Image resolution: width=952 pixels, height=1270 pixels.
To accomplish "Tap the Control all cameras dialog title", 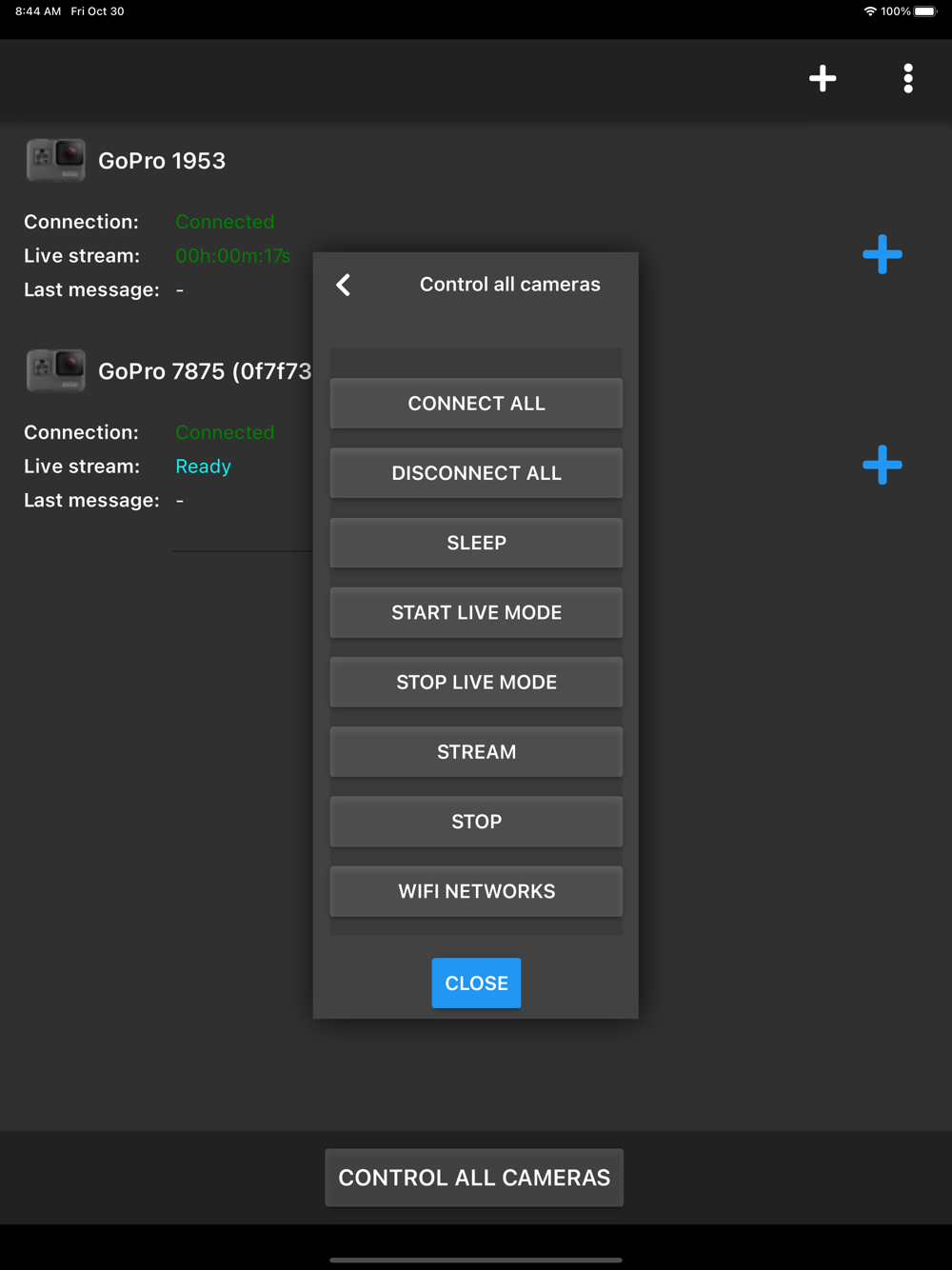I will pos(510,284).
